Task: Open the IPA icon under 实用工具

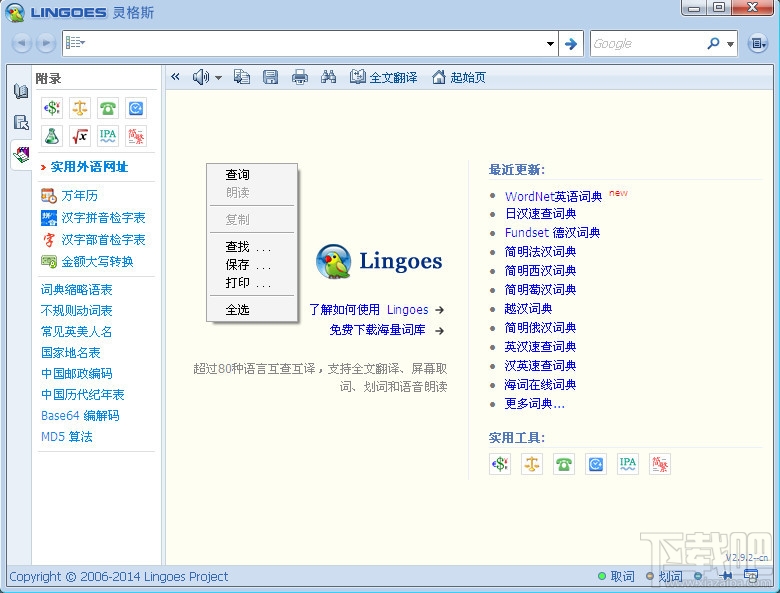Action: (x=628, y=464)
